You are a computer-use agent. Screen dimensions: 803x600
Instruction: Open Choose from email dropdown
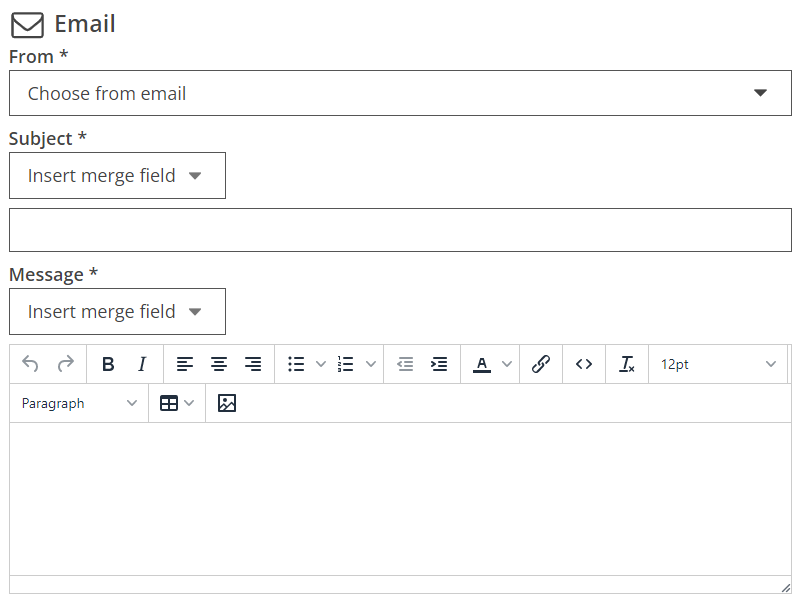[400, 93]
